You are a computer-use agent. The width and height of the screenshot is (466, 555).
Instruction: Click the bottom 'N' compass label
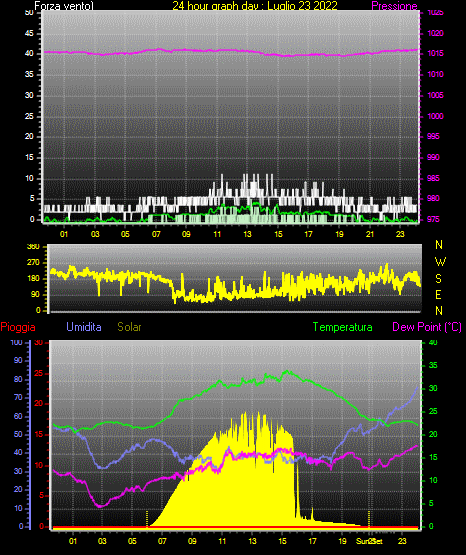(439, 311)
